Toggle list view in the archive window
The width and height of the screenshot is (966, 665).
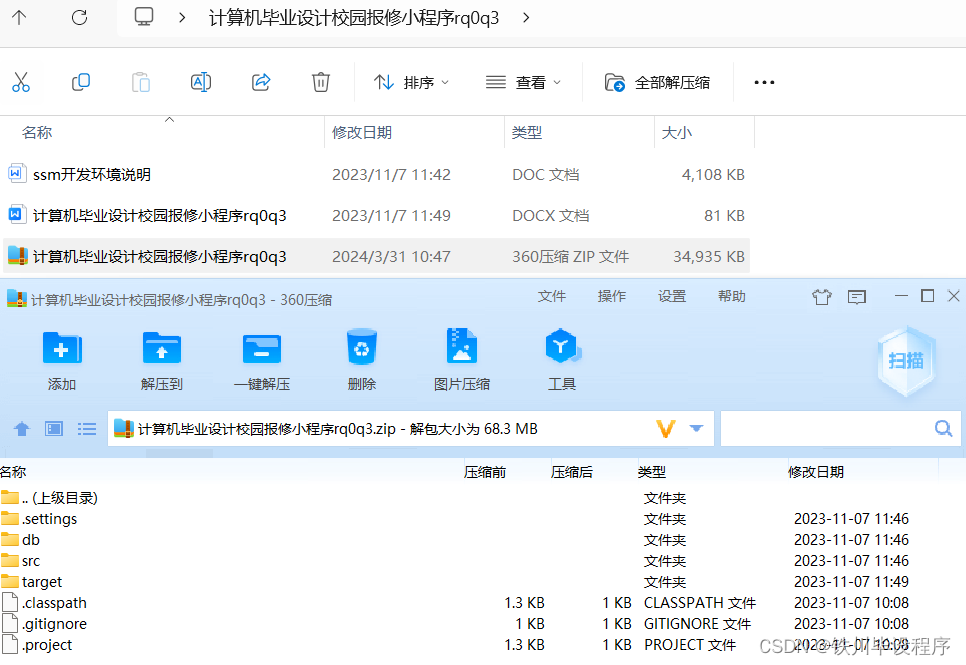tap(87, 428)
